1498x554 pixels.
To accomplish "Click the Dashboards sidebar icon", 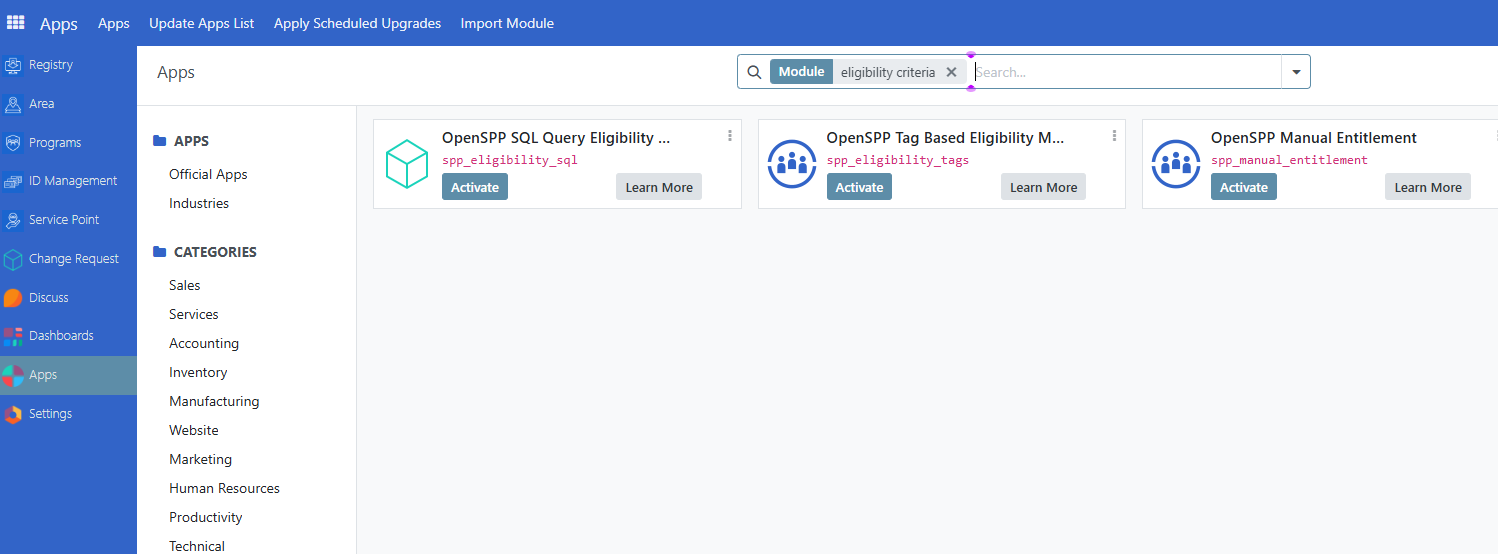I will 13,336.
